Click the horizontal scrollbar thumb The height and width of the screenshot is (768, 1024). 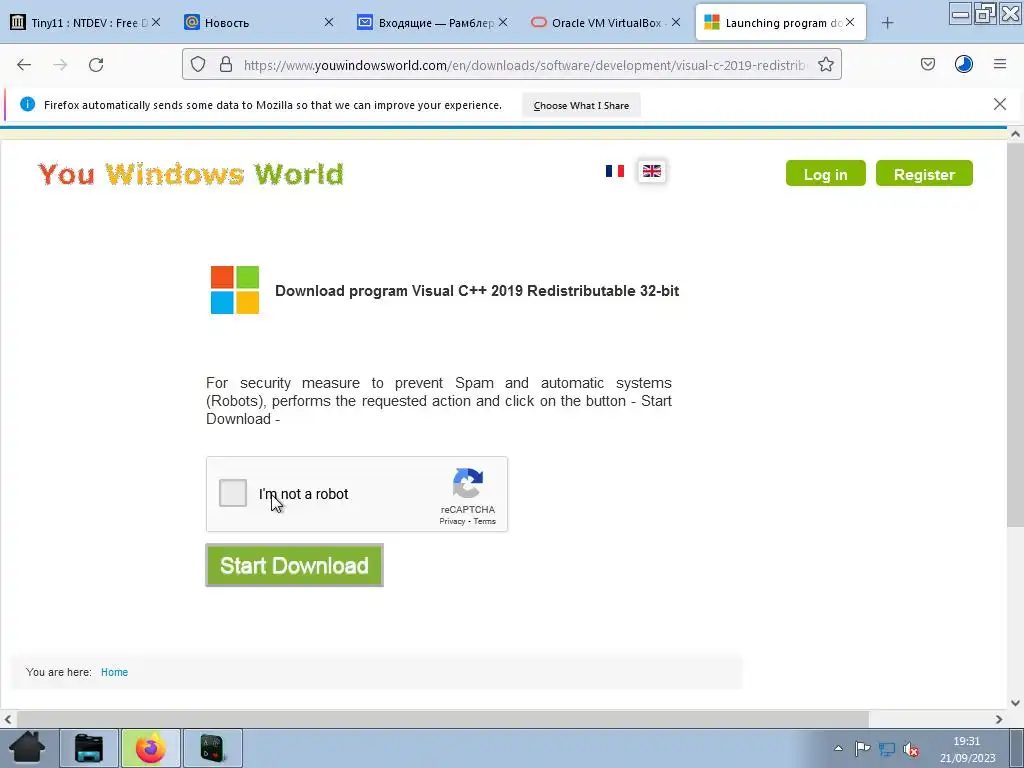tap(442, 719)
